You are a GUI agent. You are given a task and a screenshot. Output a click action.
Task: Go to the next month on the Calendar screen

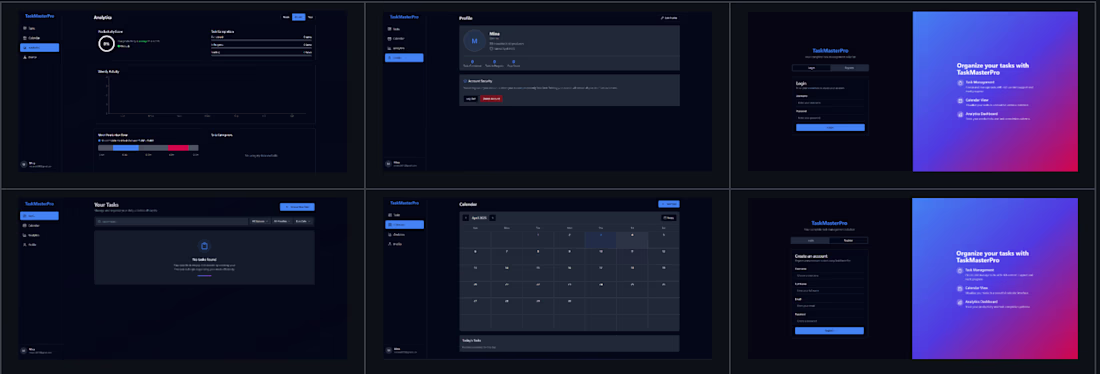(492, 218)
